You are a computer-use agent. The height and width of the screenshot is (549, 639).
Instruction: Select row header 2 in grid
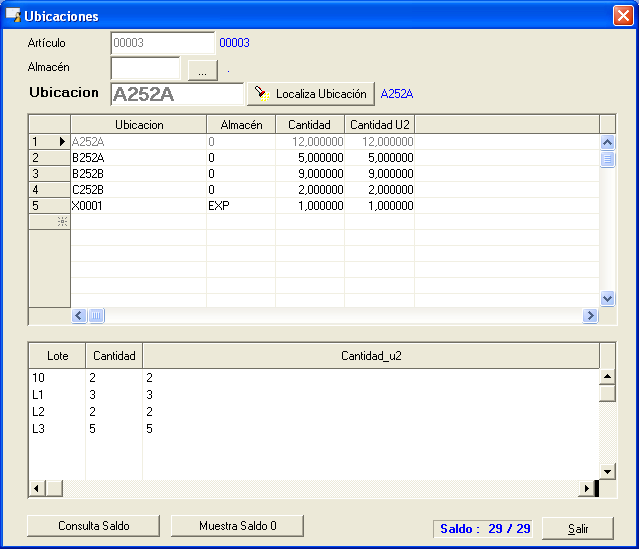point(49,158)
